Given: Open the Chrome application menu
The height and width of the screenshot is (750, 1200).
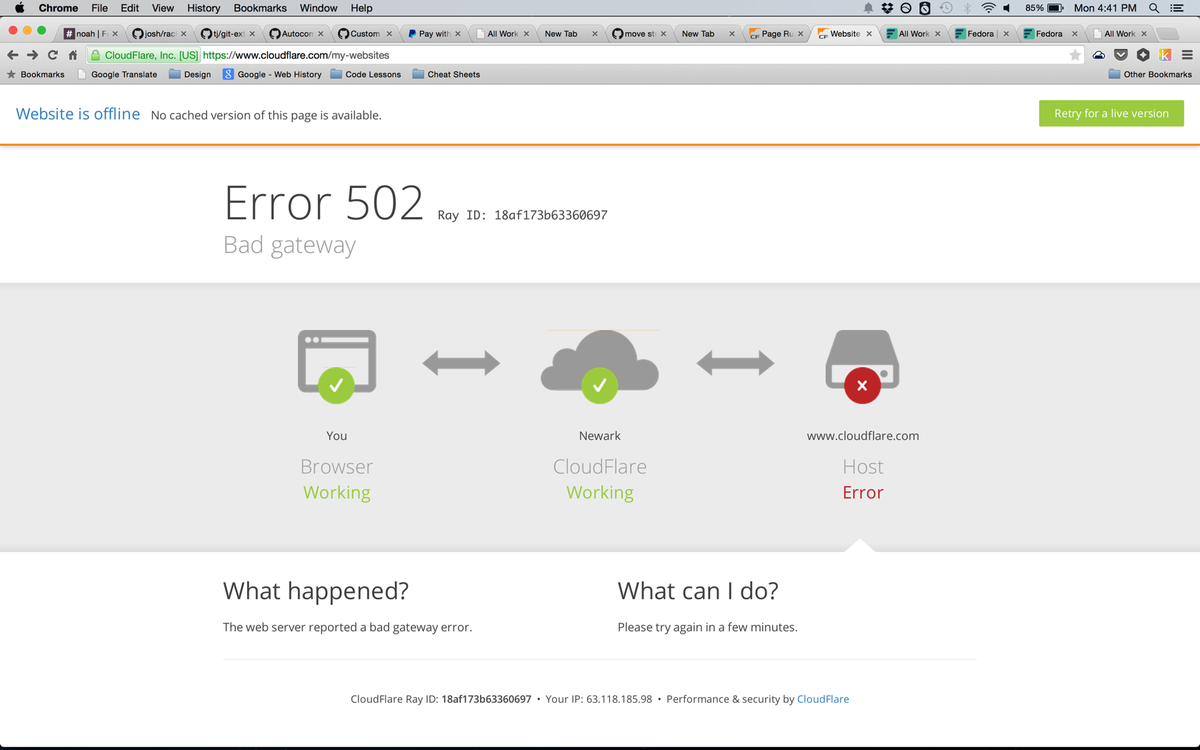Looking at the screenshot, I should [x=58, y=8].
